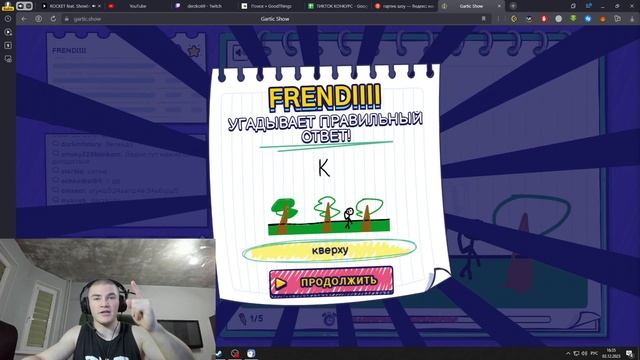This screenshot has width=640, height=360.
Task: Click the play-circle sidebar icon
Action: point(8,32)
